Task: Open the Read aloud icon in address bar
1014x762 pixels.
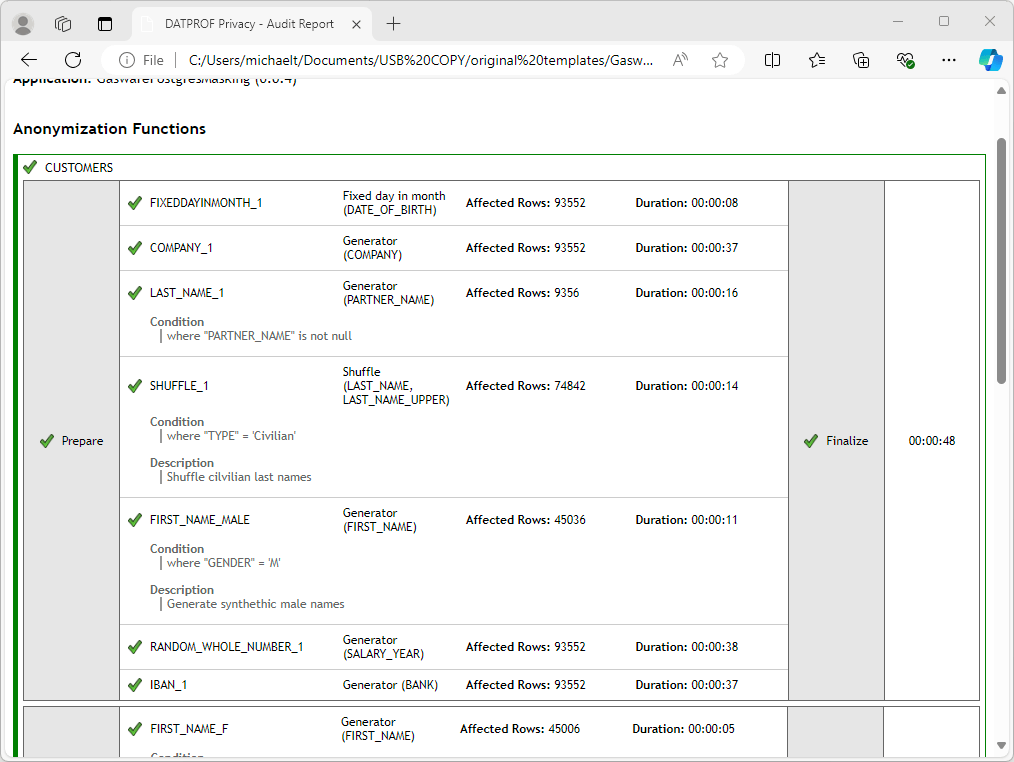Action: 680,60
